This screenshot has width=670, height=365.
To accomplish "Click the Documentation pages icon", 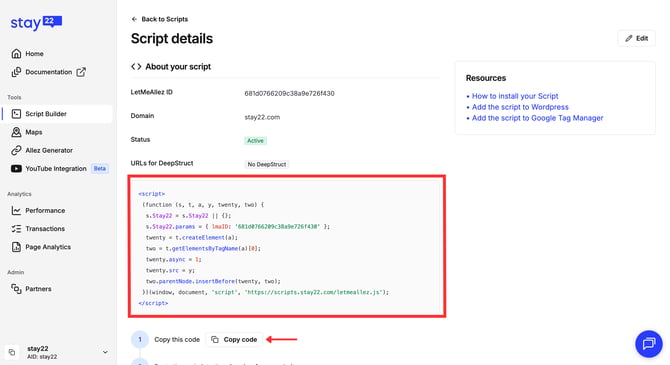I will tap(16, 72).
